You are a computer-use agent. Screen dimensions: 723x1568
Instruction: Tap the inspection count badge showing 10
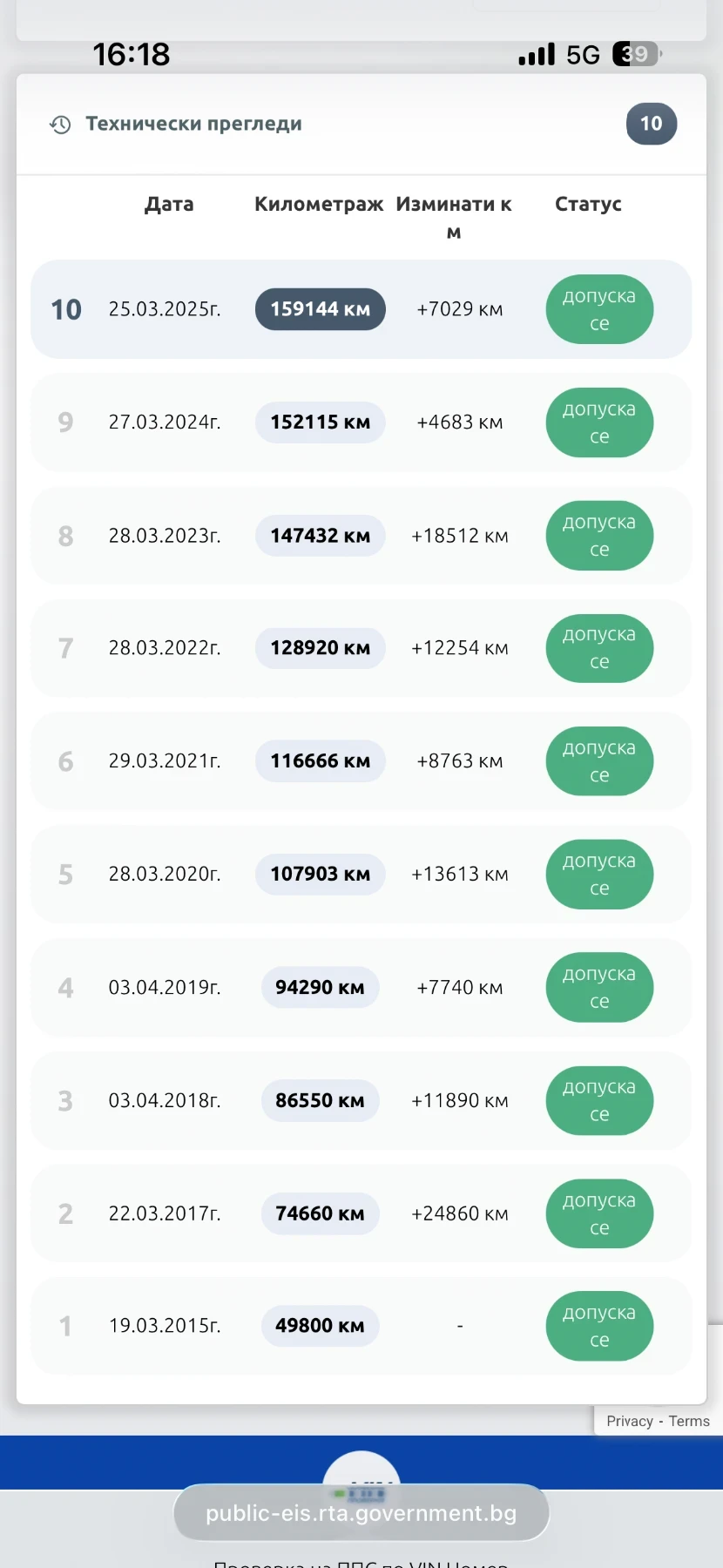(651, 124)
